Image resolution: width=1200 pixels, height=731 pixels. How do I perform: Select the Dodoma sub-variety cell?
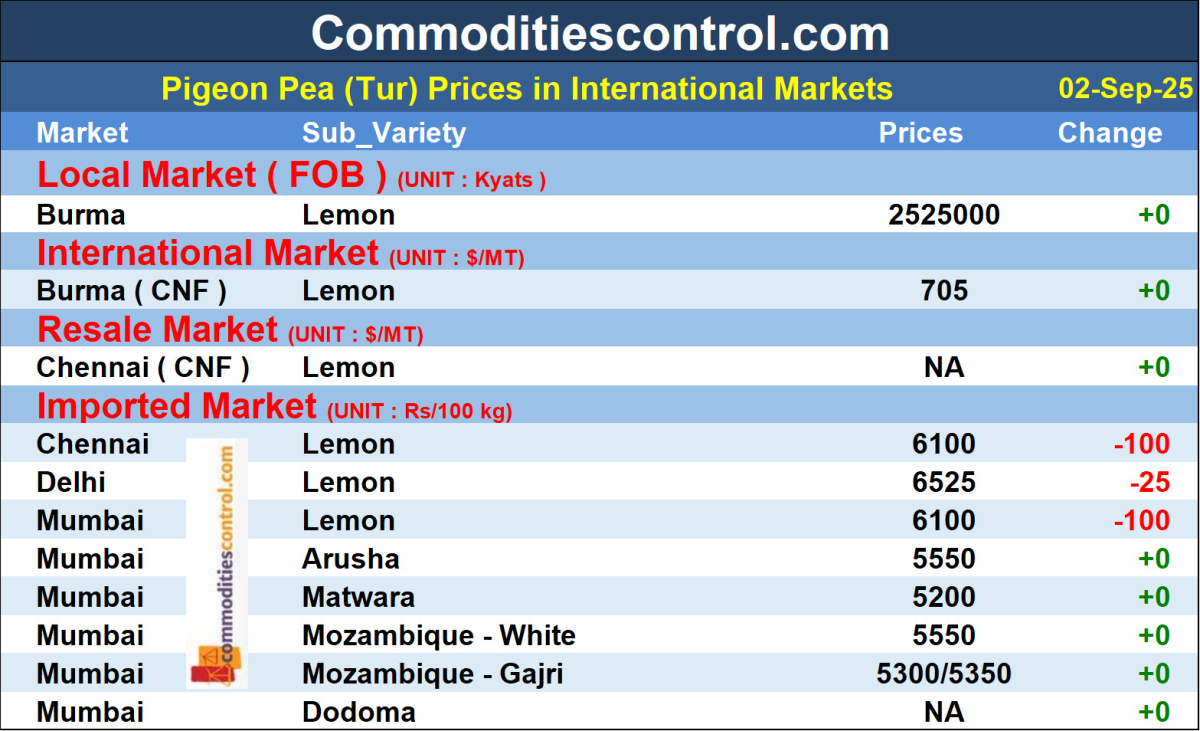(x=359, y=712)
